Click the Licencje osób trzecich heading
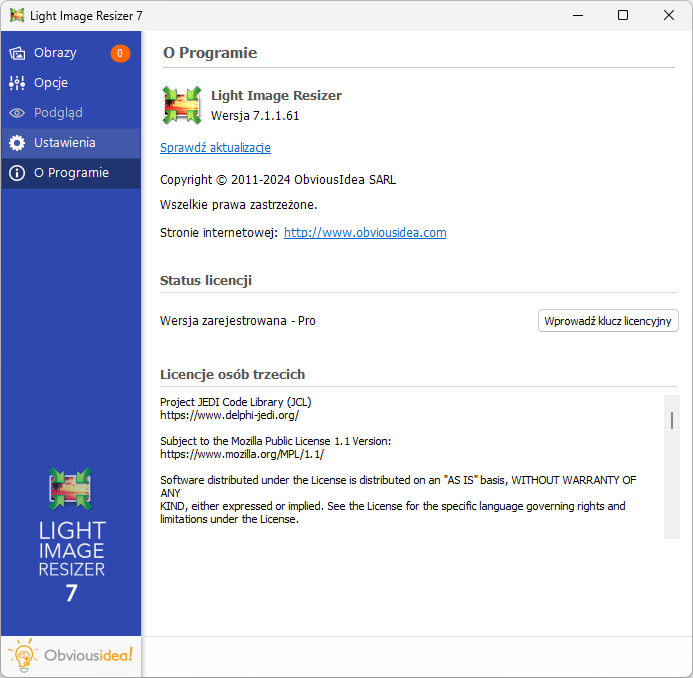Viewport: 693px width, 678px height. (232, 375)
